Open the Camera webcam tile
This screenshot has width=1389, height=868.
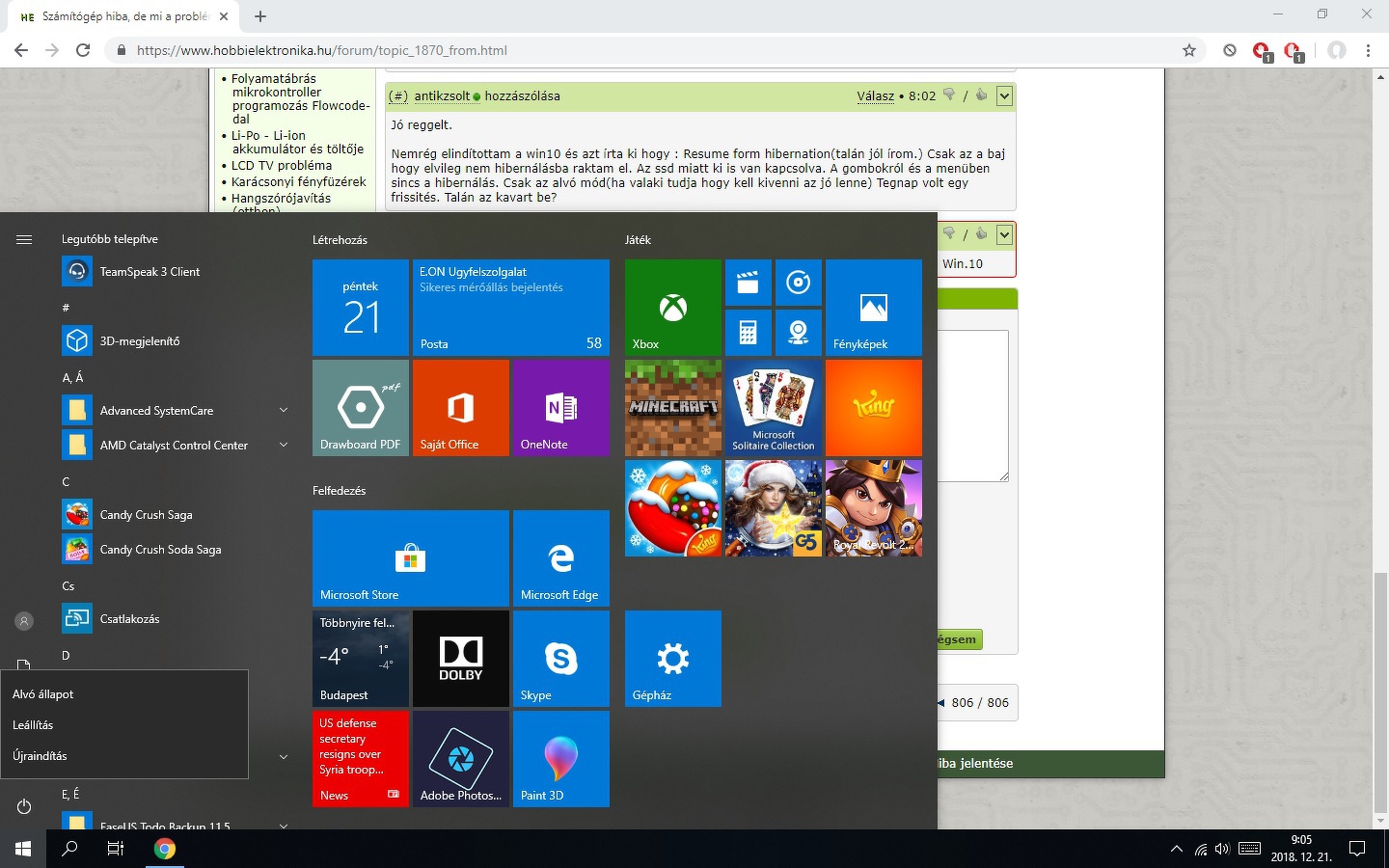tap(798, 333)
